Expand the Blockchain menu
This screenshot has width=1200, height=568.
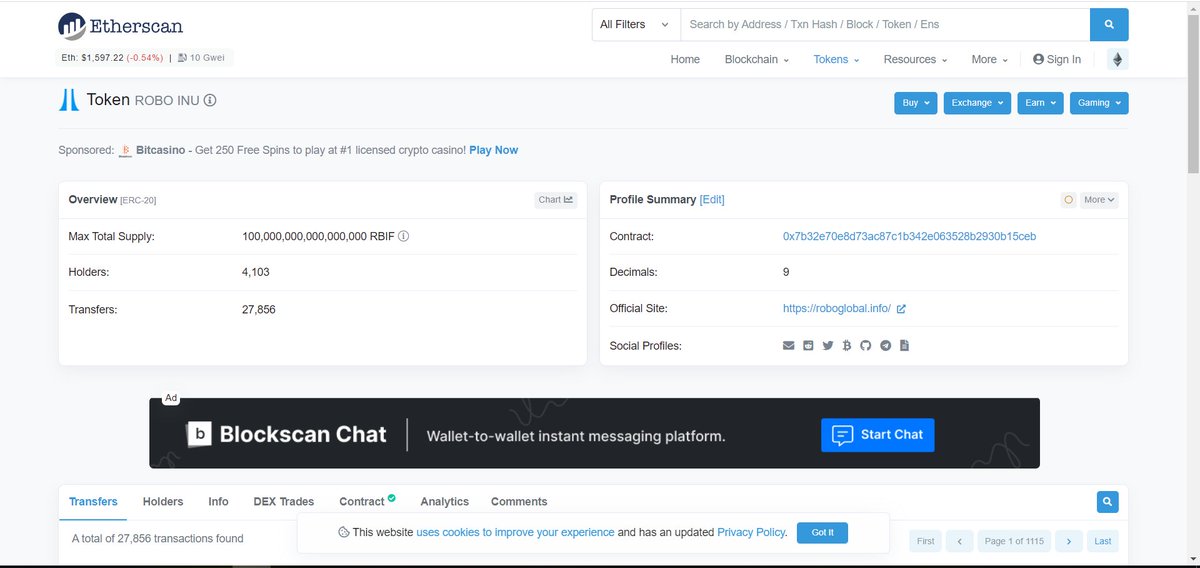(757, 59)
